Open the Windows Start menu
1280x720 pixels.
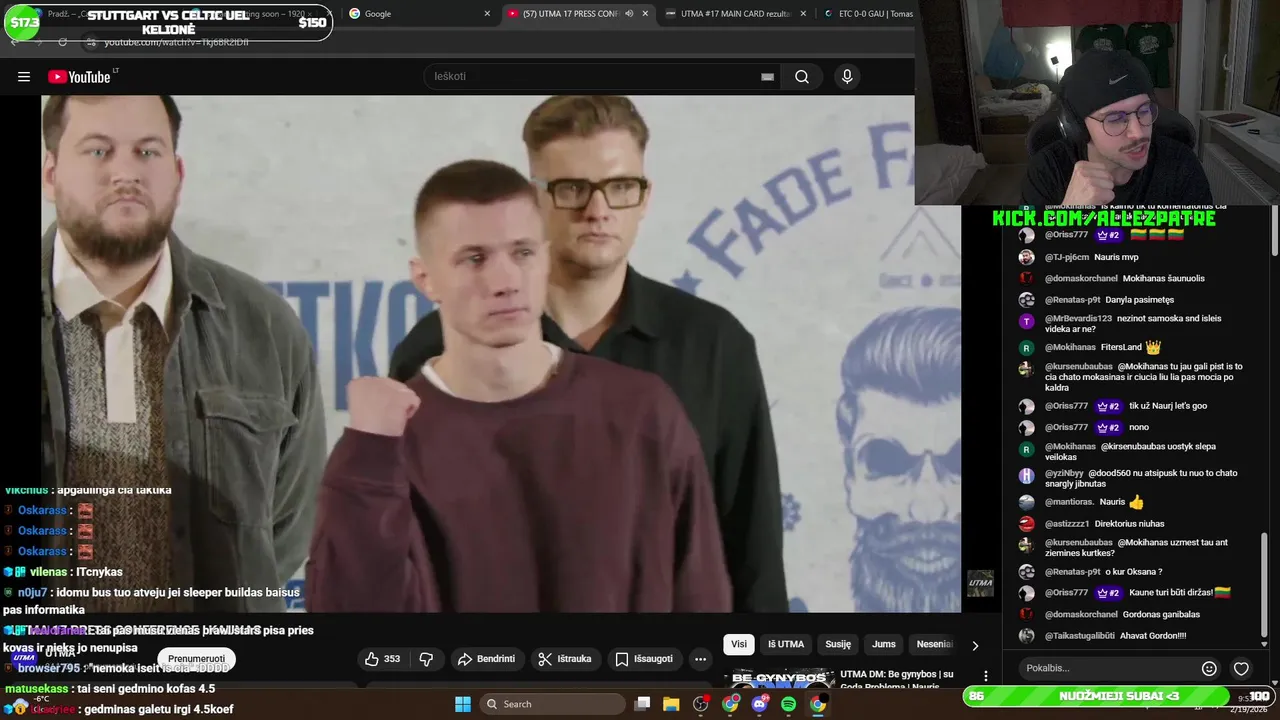click(463, 704)
